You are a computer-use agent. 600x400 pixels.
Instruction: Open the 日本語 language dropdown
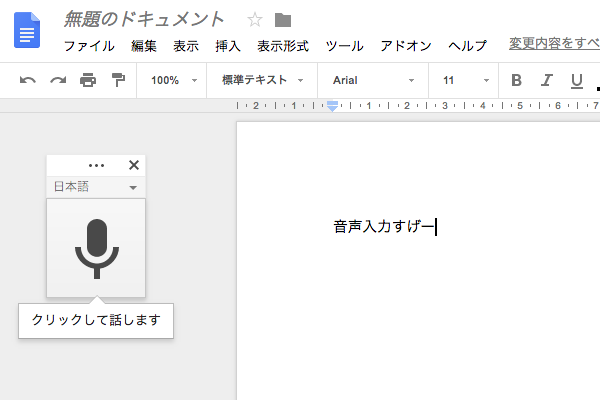point(96,187)
